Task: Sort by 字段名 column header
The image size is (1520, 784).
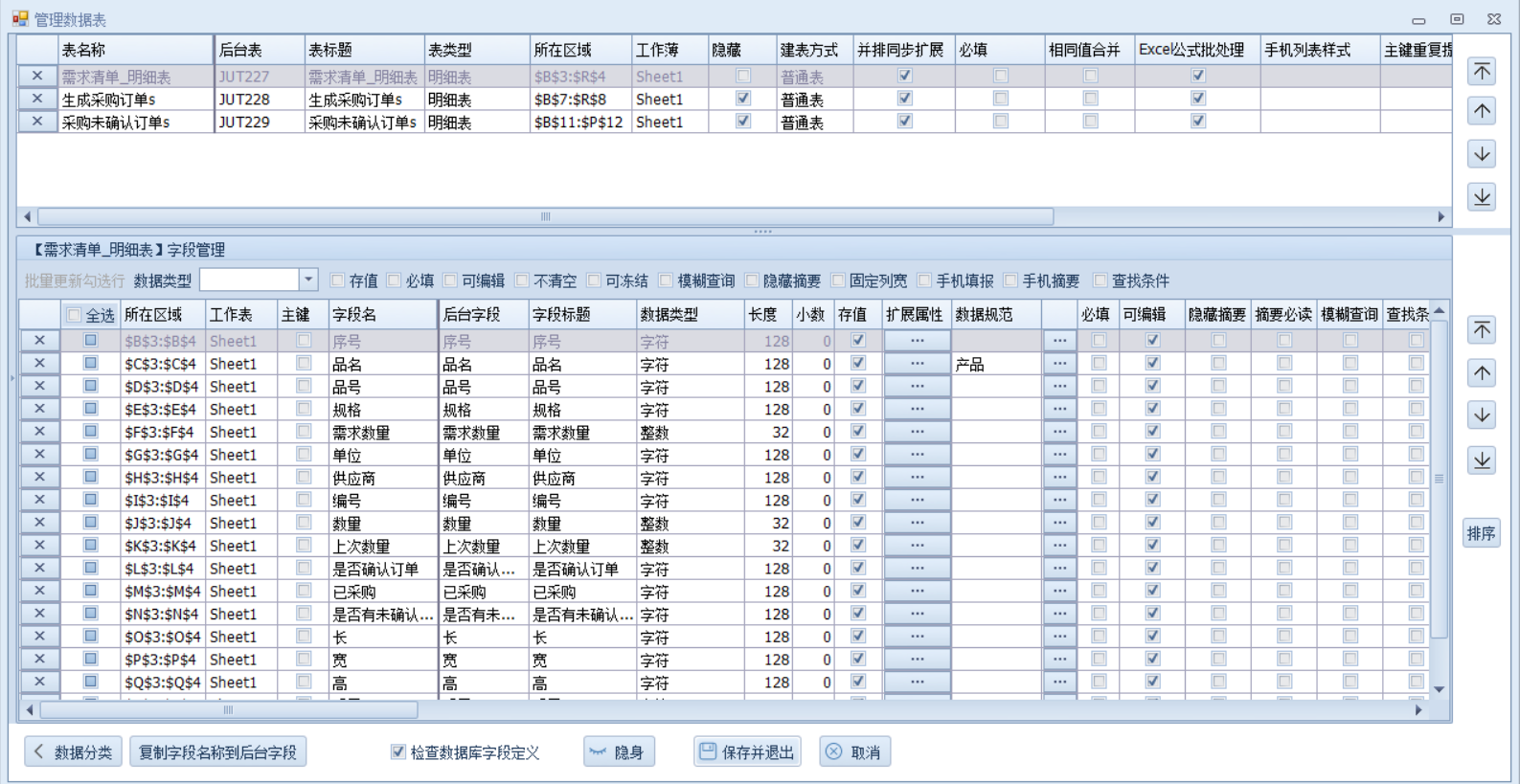Action: pos(354,314)
